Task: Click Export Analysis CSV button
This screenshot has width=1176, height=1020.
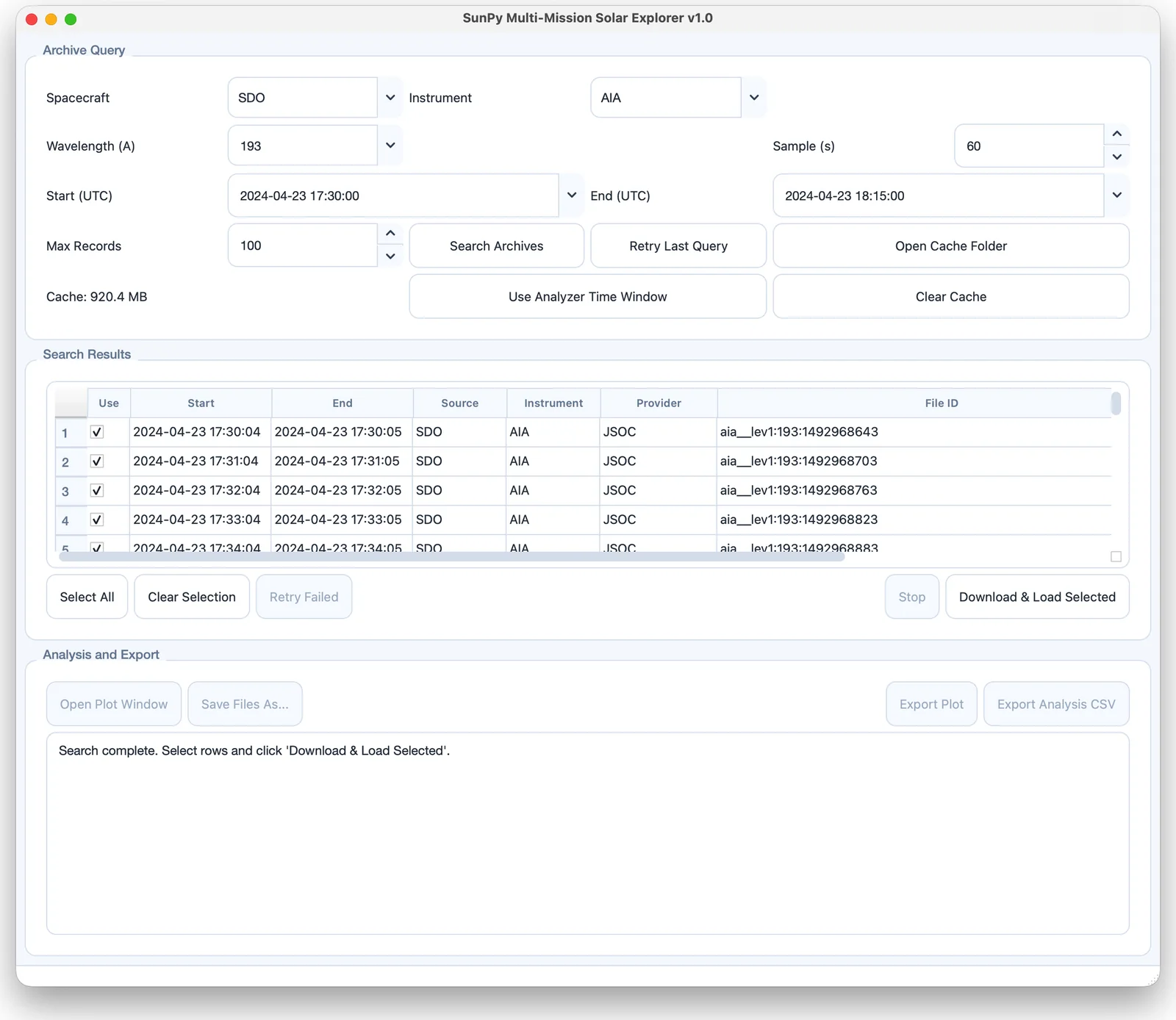Action: (x=1056, y=704)
